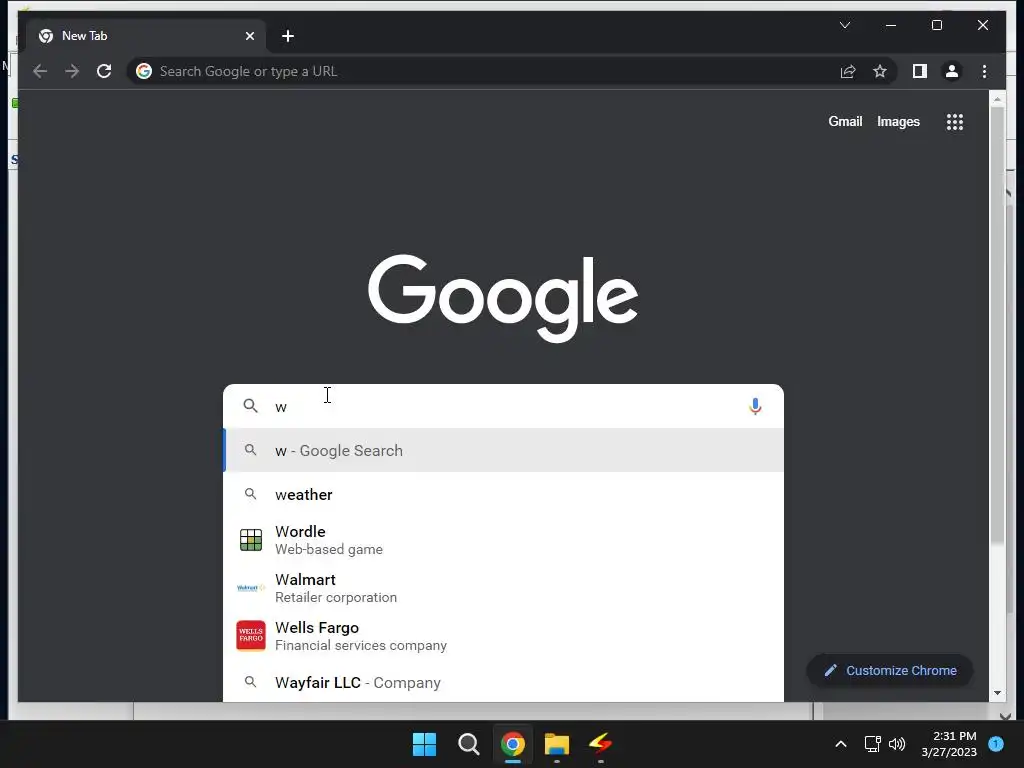Open the tab search chevron
The width and height of the screenshot is (1024, 768).
844,25
